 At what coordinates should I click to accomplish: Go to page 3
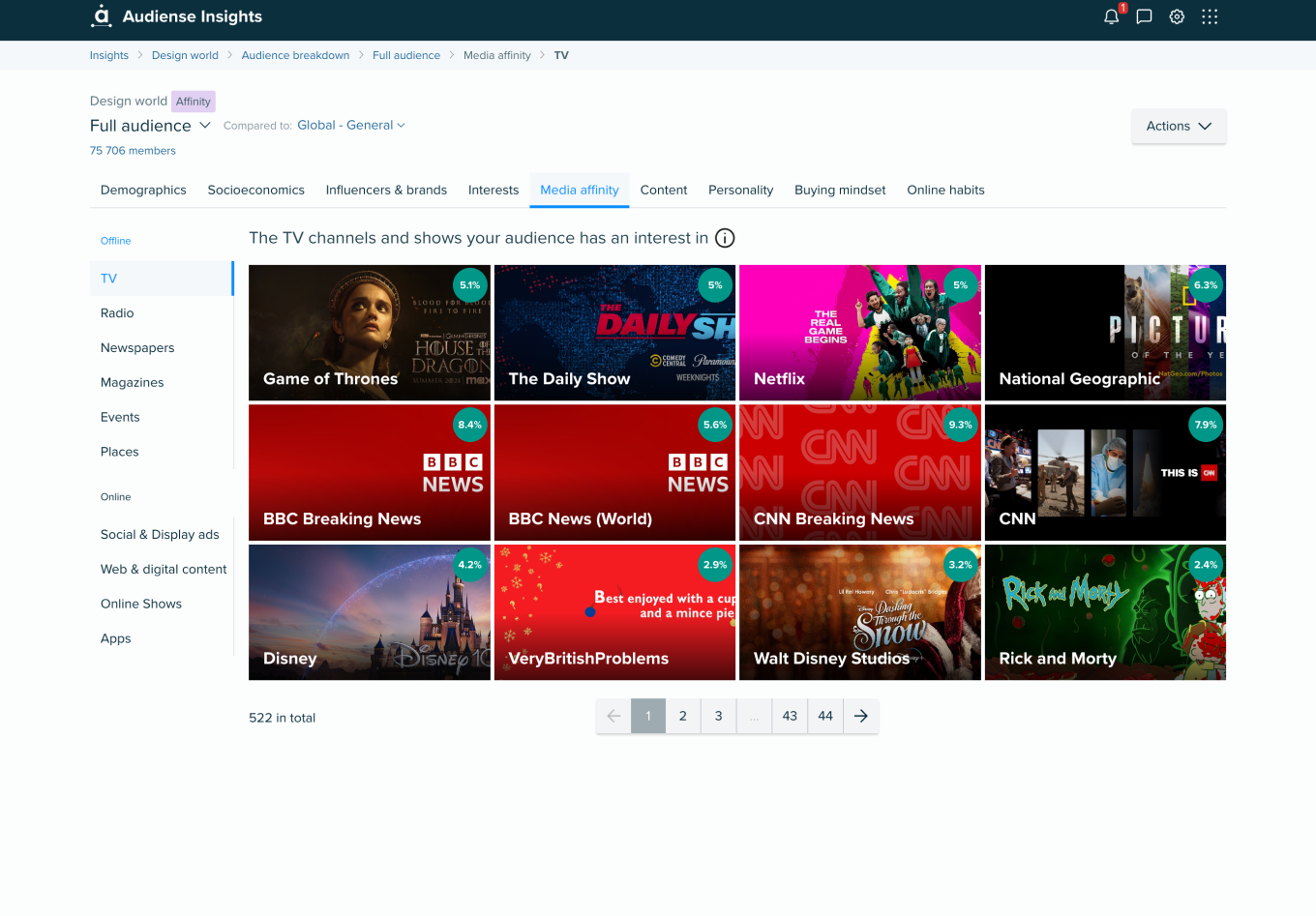[719, 716]
